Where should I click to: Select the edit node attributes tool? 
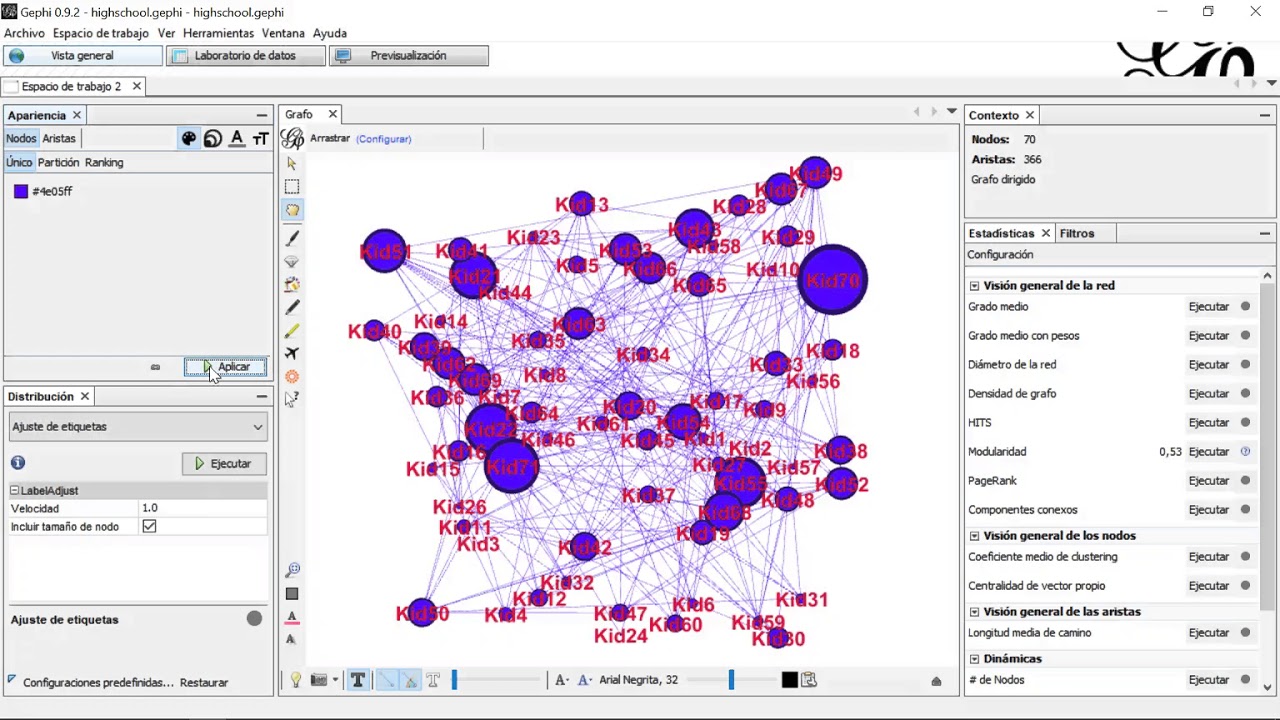tap(292, 399)
